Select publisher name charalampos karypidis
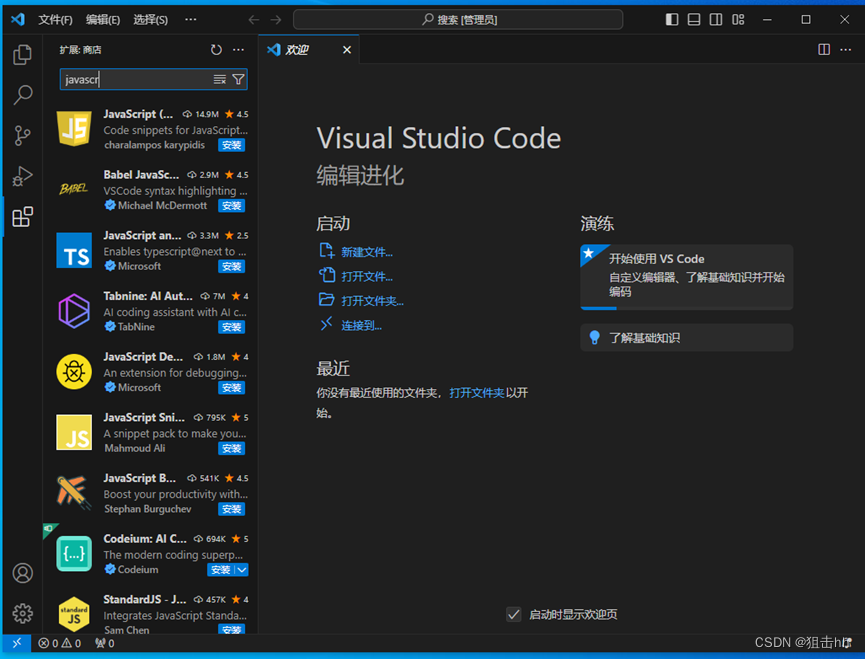This screenshot has height=659, width=865. (154, 145)
